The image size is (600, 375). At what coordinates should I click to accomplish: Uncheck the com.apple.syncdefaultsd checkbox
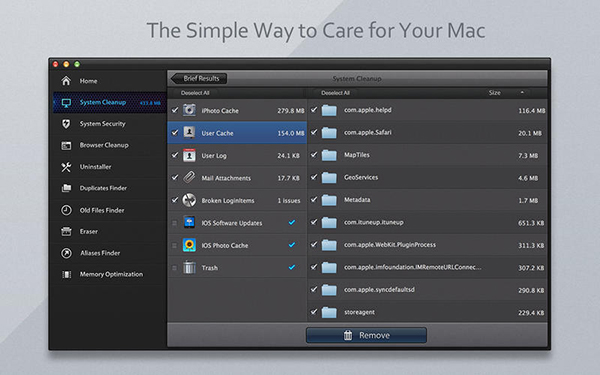pos(314,289)
